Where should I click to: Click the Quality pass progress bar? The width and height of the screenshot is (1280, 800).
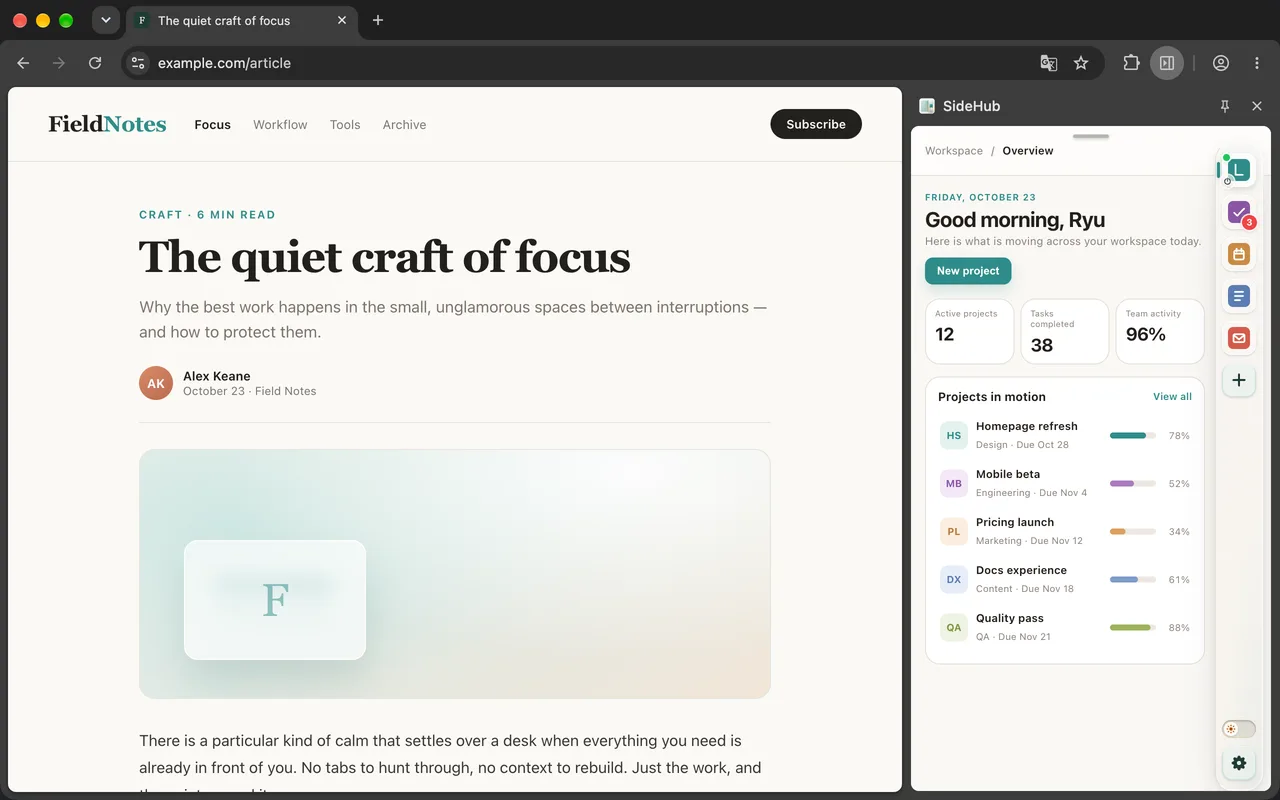click(x=1133, y=628)
